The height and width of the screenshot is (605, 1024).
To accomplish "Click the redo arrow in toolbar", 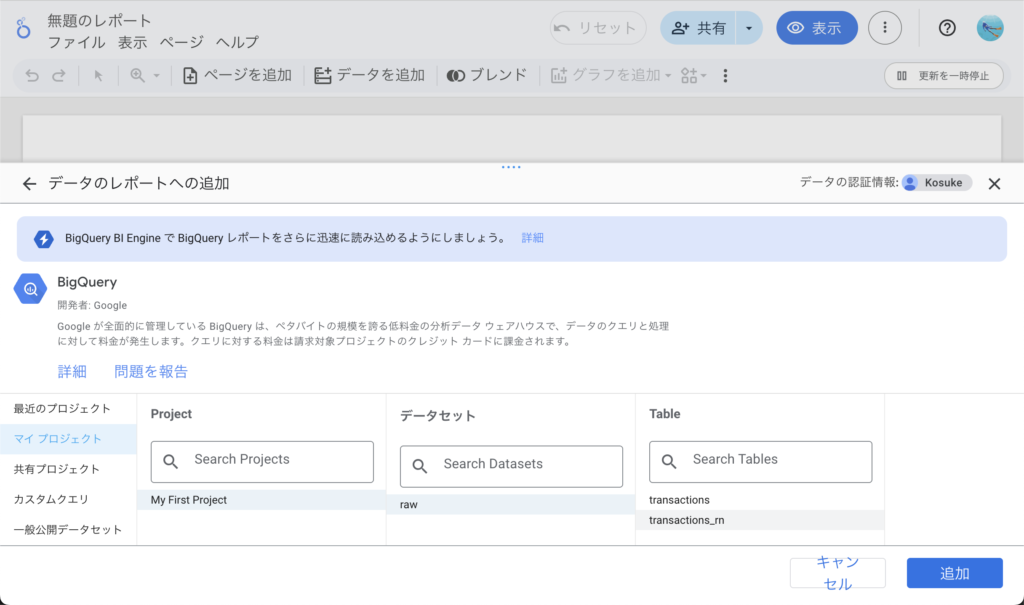I will click(x=59, y=76).
